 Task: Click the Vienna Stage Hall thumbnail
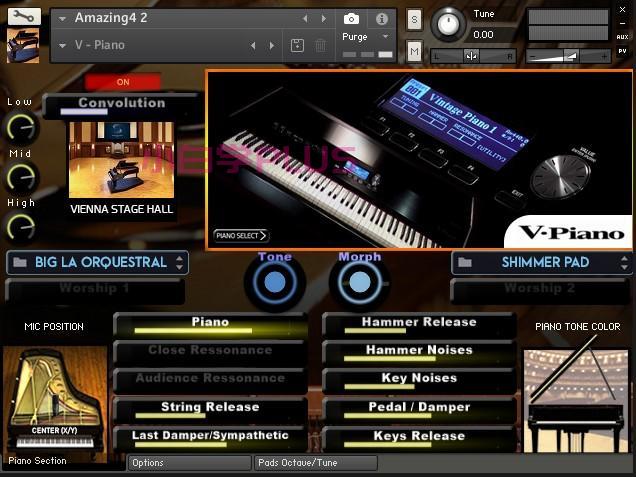click(x=121, y=160)
